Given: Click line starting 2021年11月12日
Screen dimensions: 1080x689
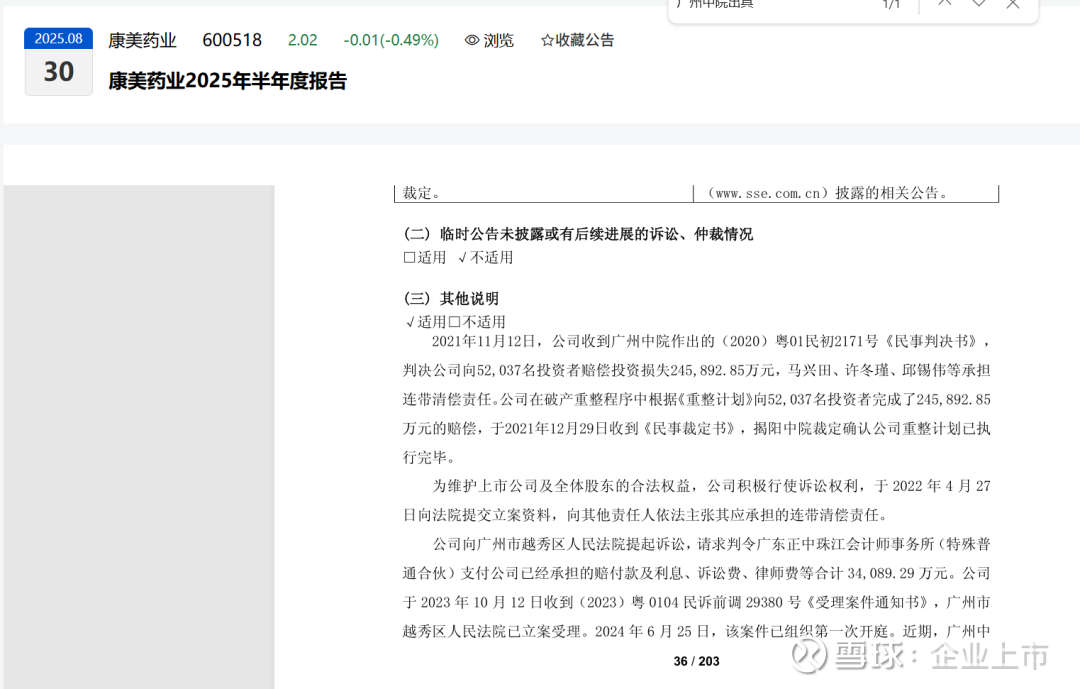Looking at the screenshot, I should pyautogui.click(x=711, y=342).
